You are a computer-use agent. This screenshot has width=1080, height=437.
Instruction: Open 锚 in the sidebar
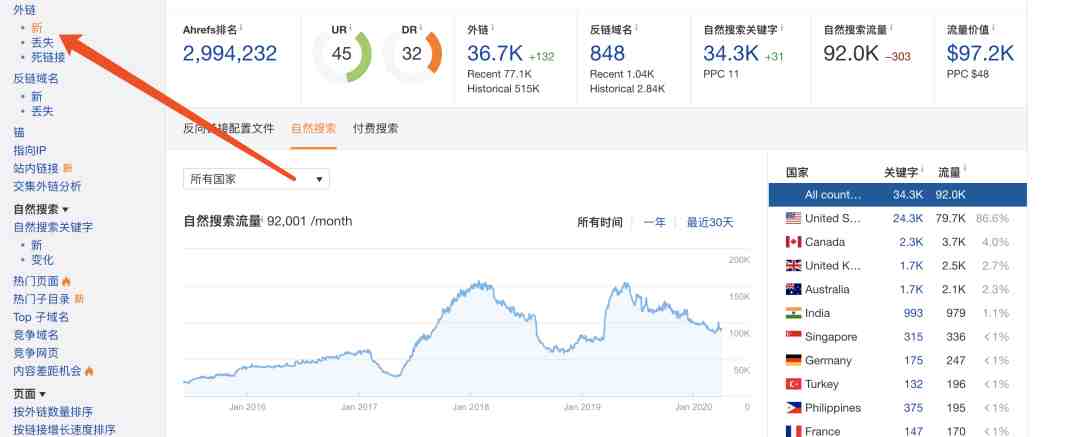click(19, 132)
